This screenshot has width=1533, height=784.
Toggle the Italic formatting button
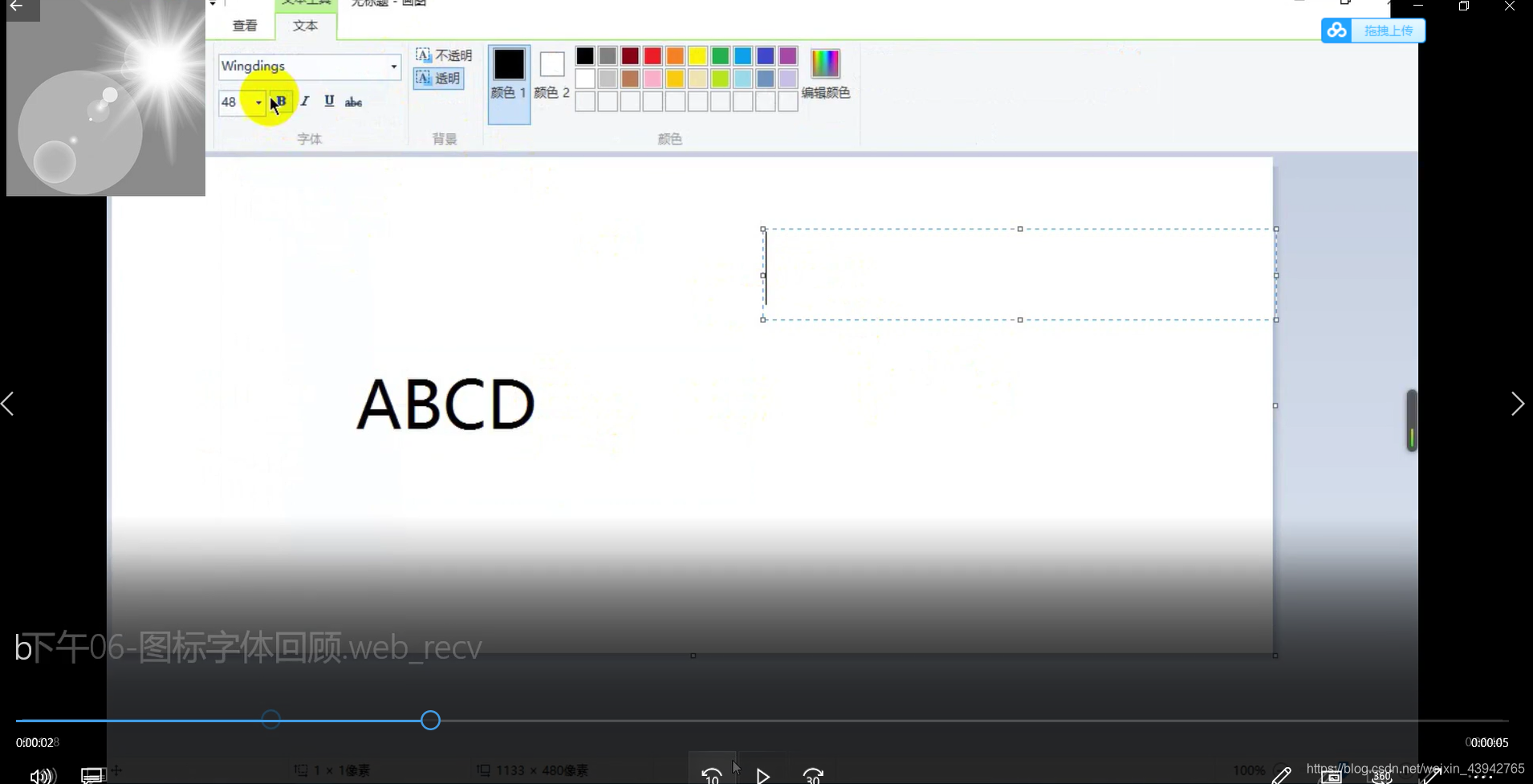305,101
